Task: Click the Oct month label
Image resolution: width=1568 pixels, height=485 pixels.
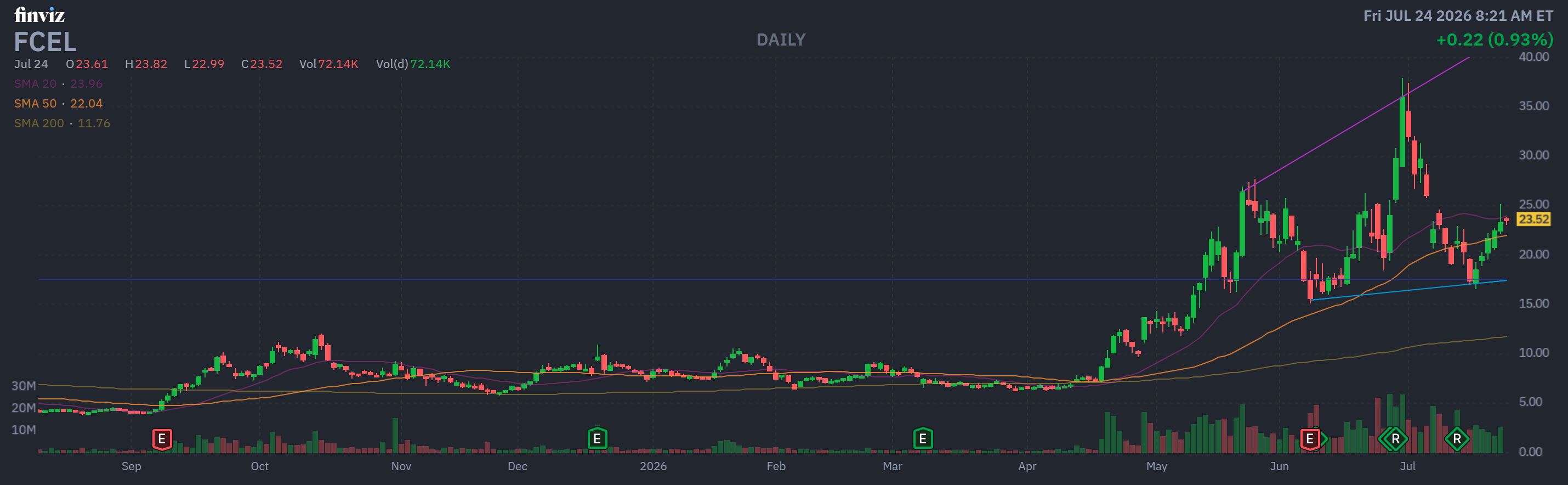Action: pyautogui.click(x=260, y=466)
